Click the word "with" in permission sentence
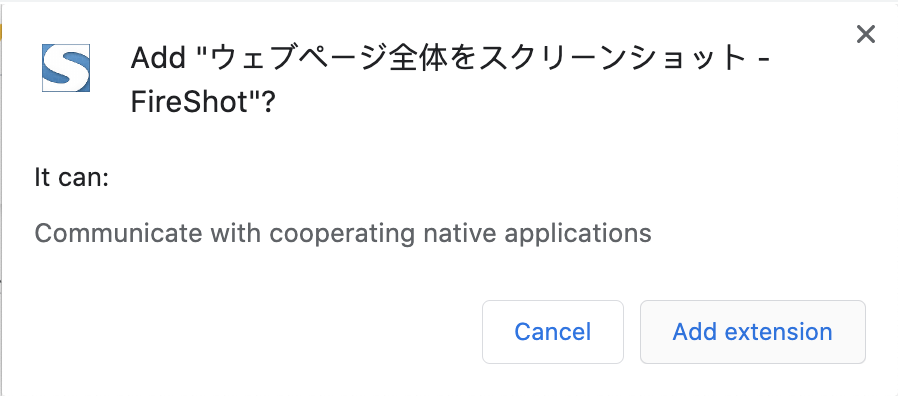This screenshot has width=898, height=396. pos(236,233)
